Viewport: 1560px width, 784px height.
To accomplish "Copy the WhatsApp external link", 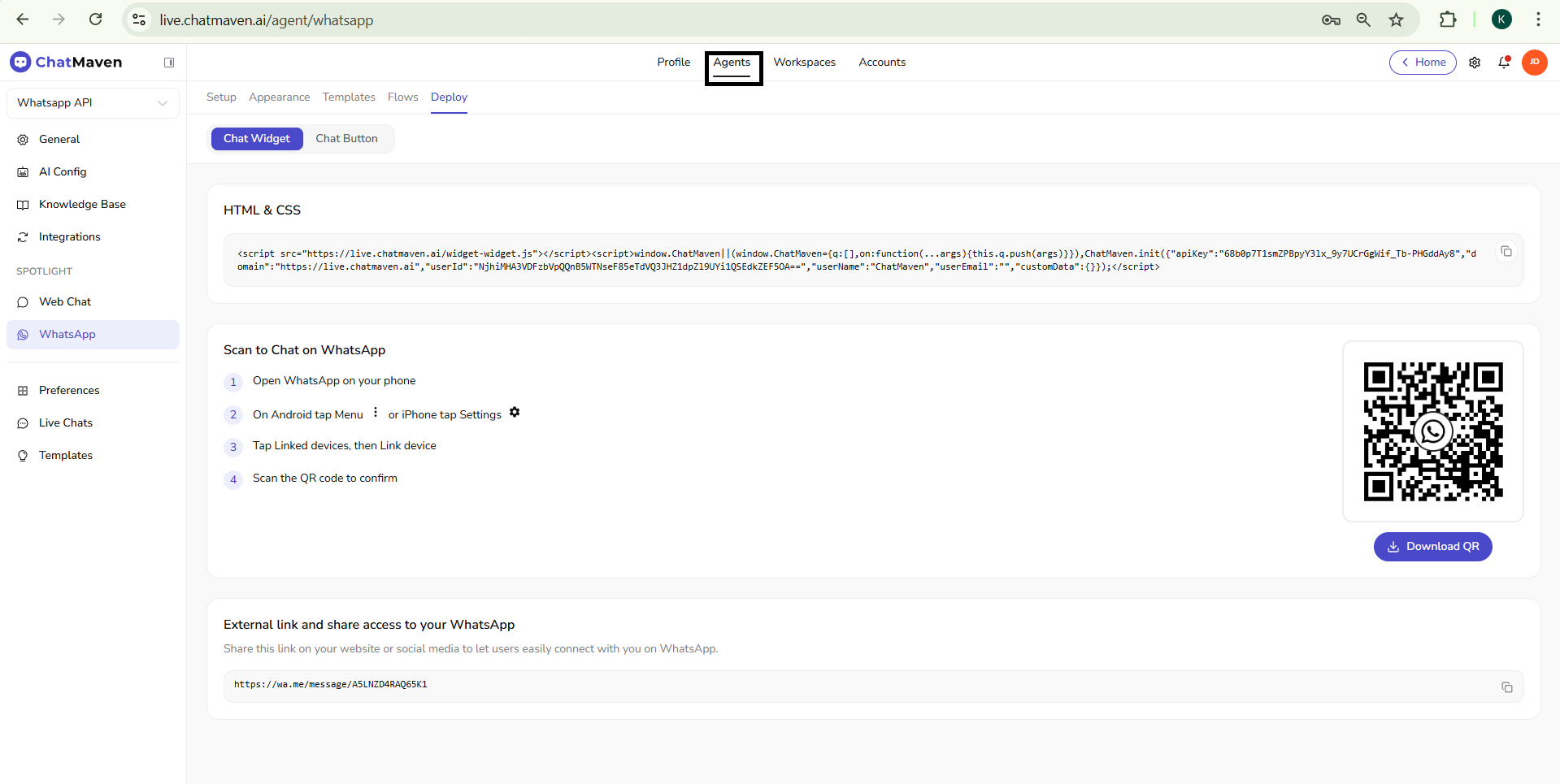I will click(x=1506, y=687).
